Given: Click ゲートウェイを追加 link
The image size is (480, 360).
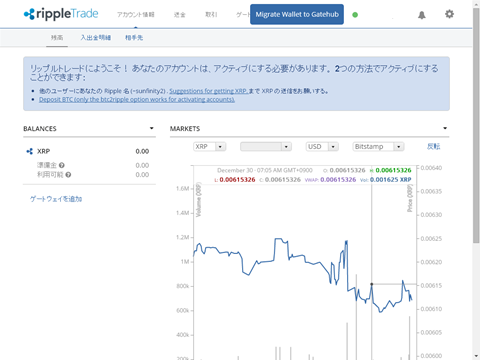Looking at the screenshot, I should pos(56,199).
